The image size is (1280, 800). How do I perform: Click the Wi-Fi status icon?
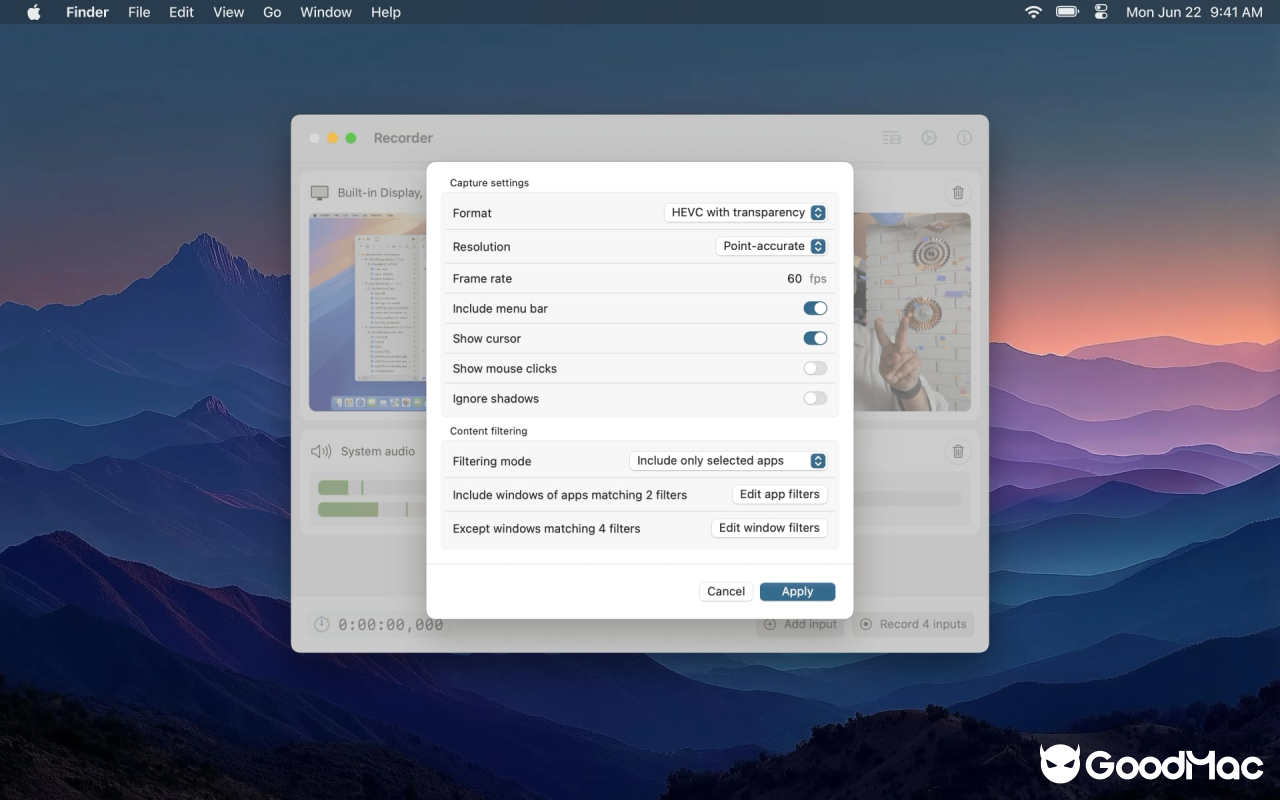coord(1033,12)
